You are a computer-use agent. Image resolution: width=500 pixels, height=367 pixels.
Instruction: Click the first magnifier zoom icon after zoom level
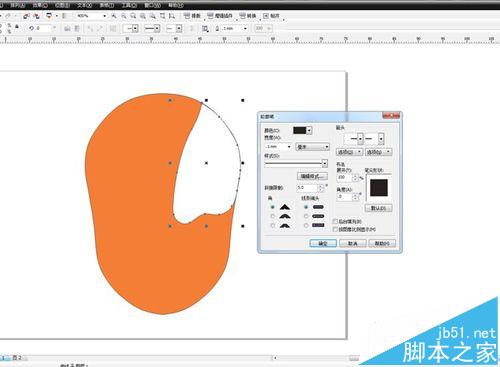[x=114, y=16]
